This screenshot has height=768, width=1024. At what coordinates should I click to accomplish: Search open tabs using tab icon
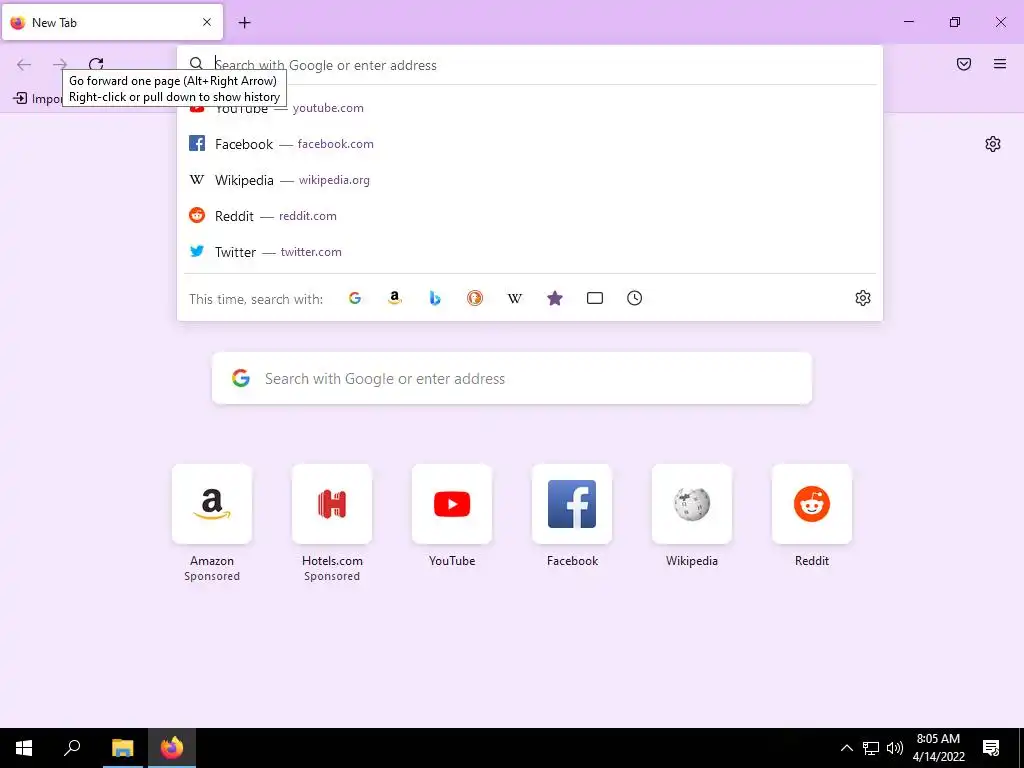[594, 298]
